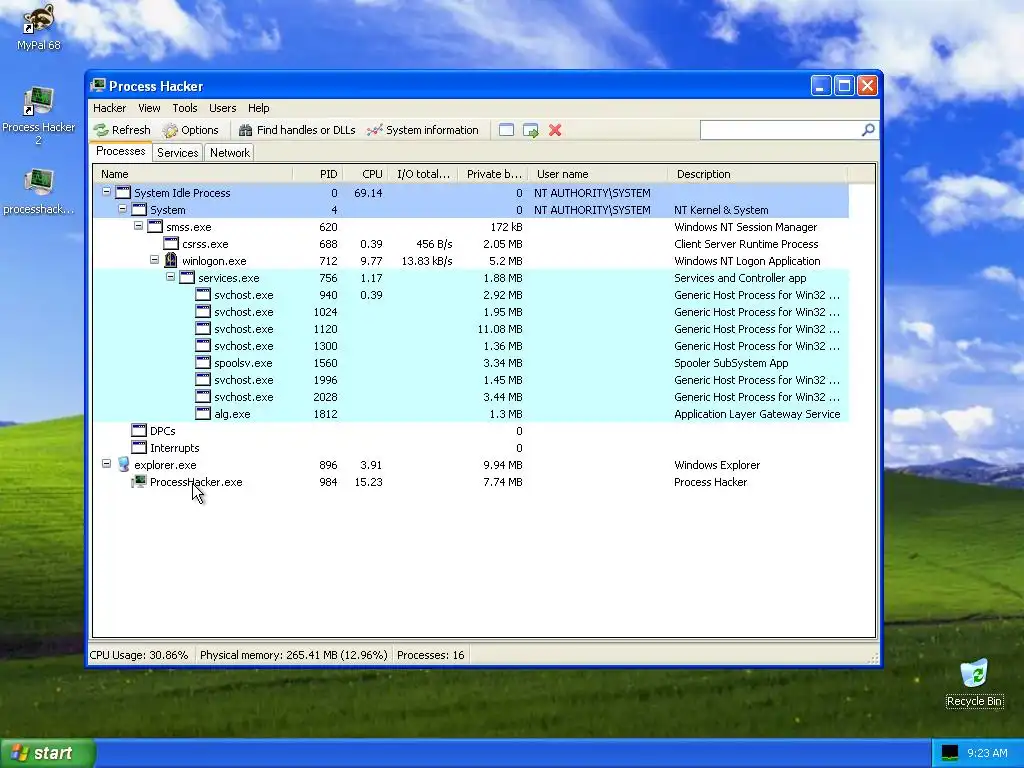Switch to the Services tab
The width and height of the screenshot is (1024, 768).
[178, 153]
